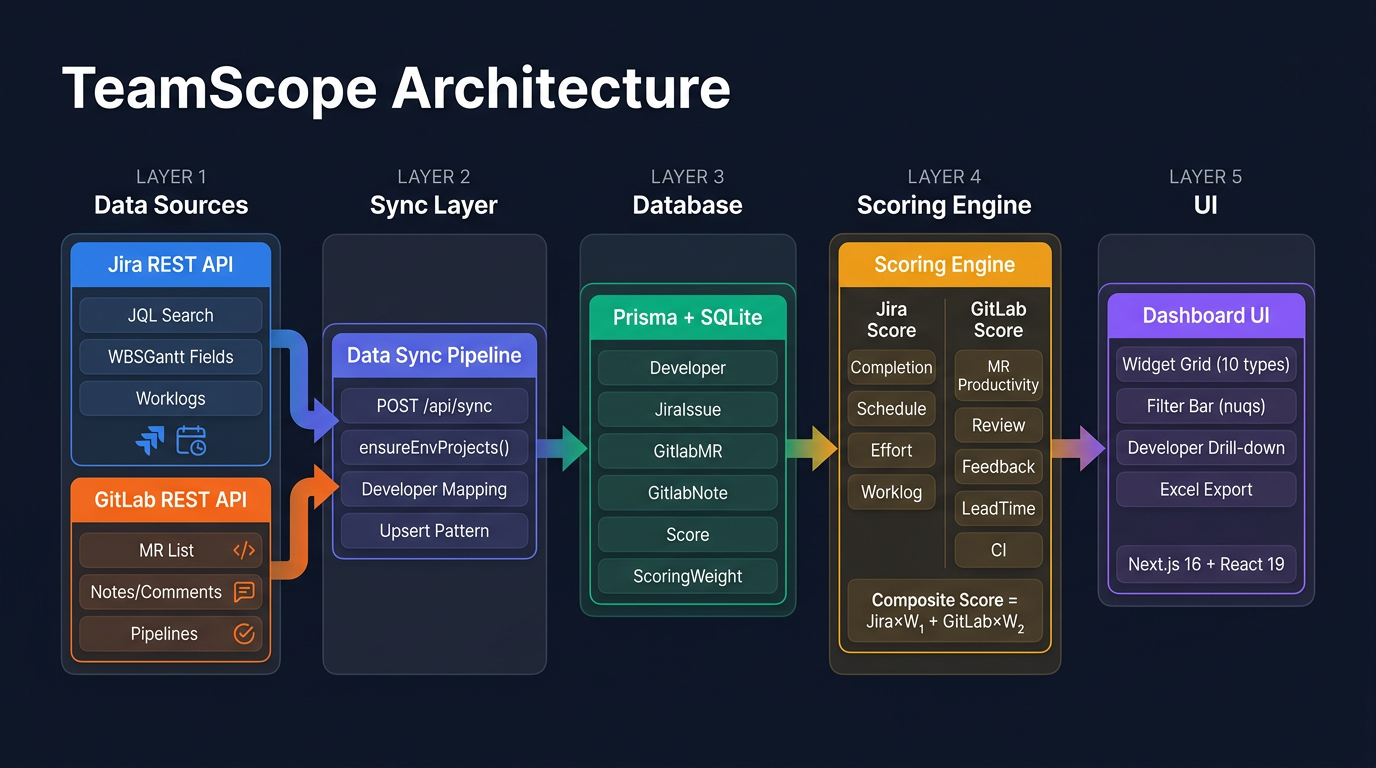
Task: Click the Jira REST API header bar
Action: (170, 264)
